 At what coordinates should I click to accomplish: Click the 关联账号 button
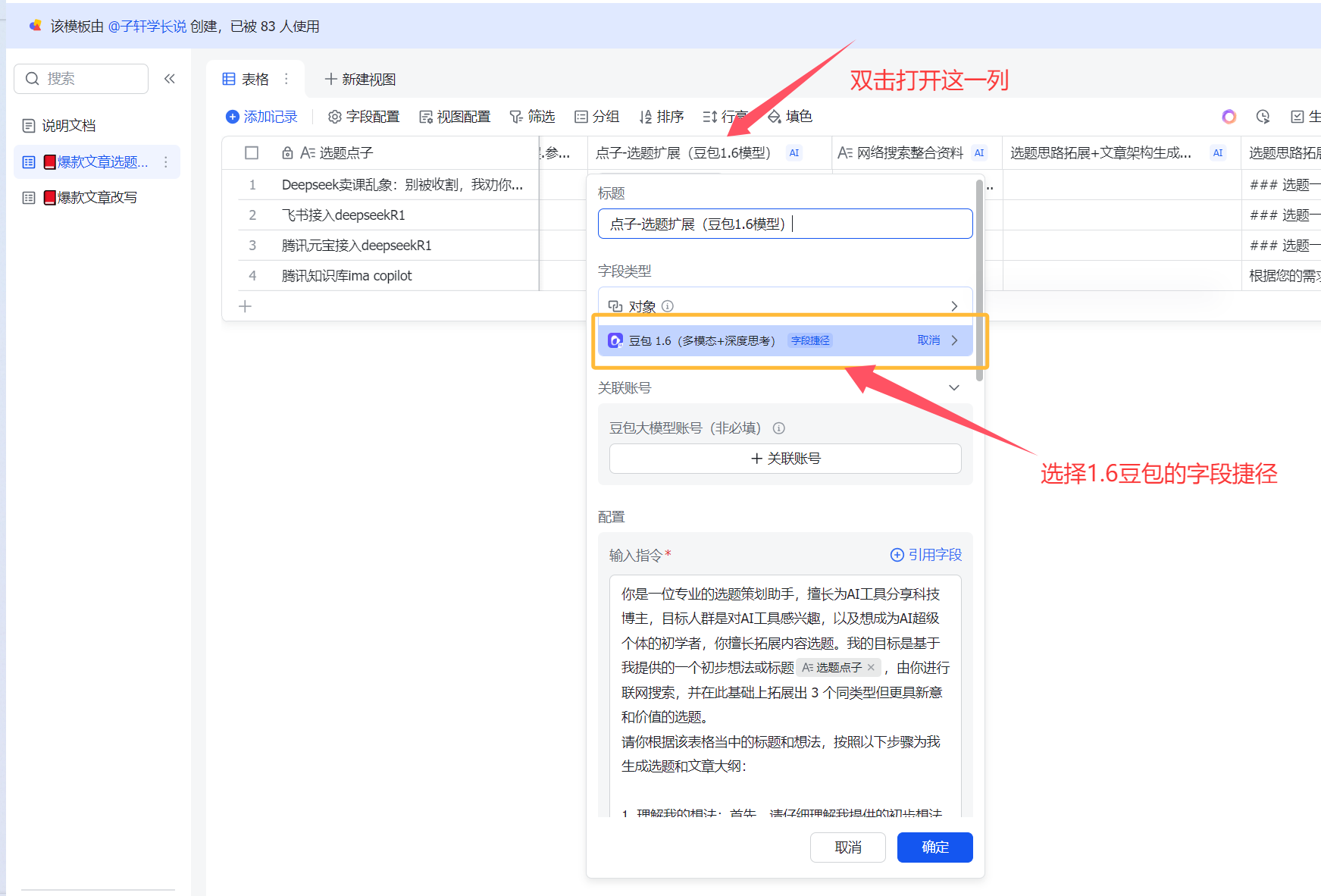(785, 459)
